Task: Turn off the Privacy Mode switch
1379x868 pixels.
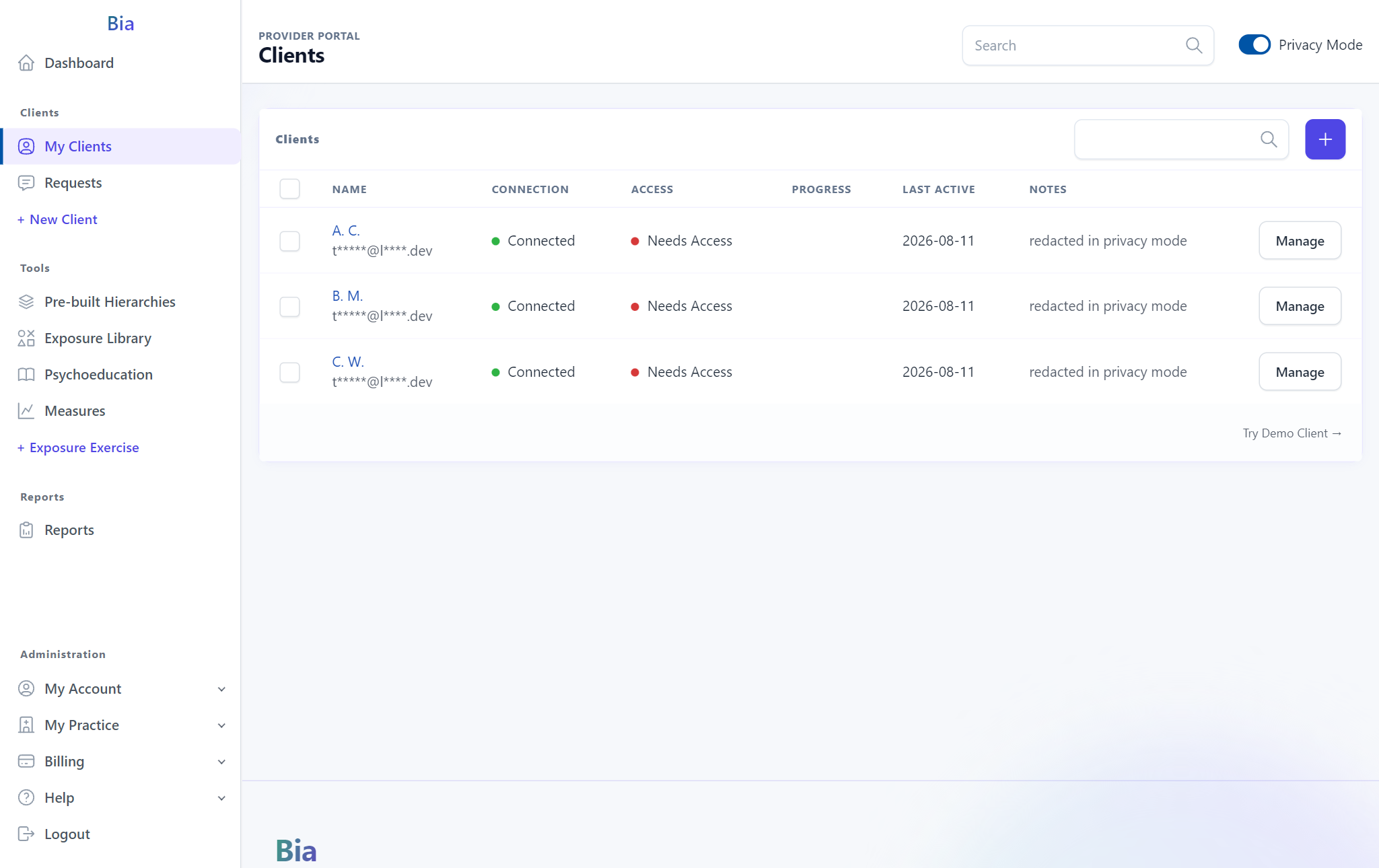Action: [x=1254, y=44]
